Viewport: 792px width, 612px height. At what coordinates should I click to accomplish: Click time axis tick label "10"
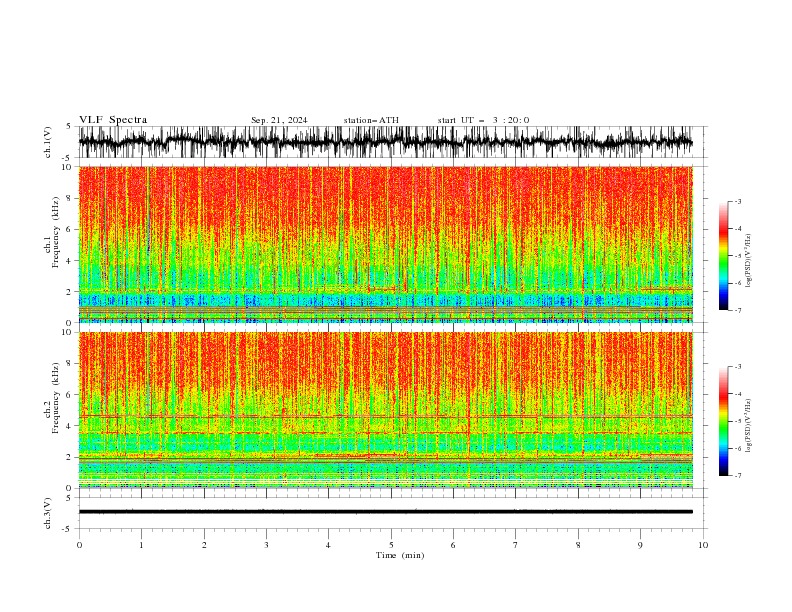[x=703, y=545]
